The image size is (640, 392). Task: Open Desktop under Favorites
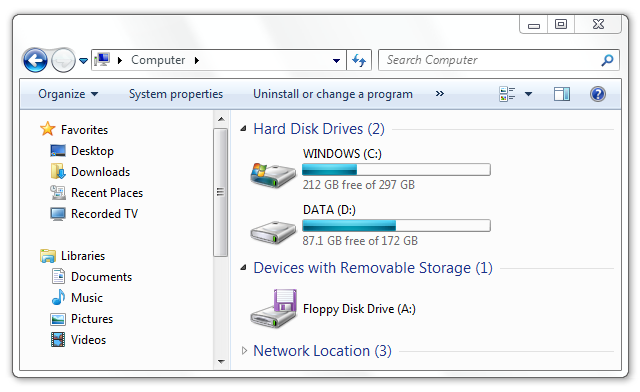92,151
